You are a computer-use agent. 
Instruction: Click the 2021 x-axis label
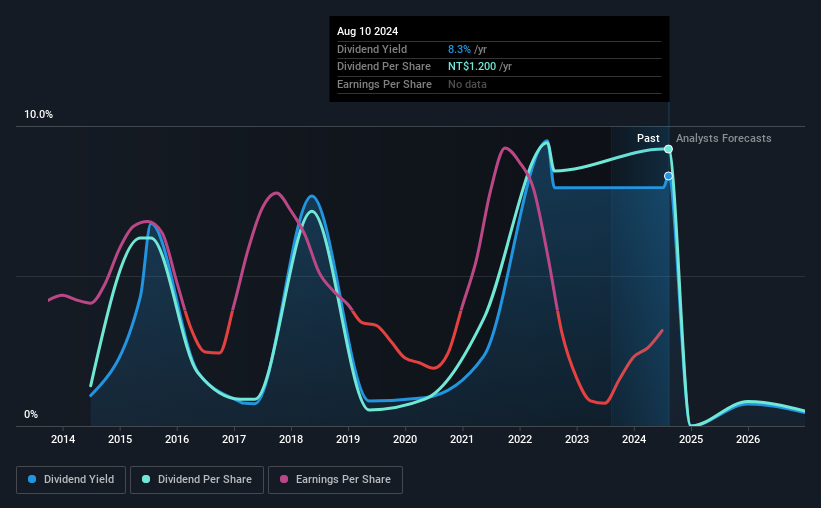point(462,439)
